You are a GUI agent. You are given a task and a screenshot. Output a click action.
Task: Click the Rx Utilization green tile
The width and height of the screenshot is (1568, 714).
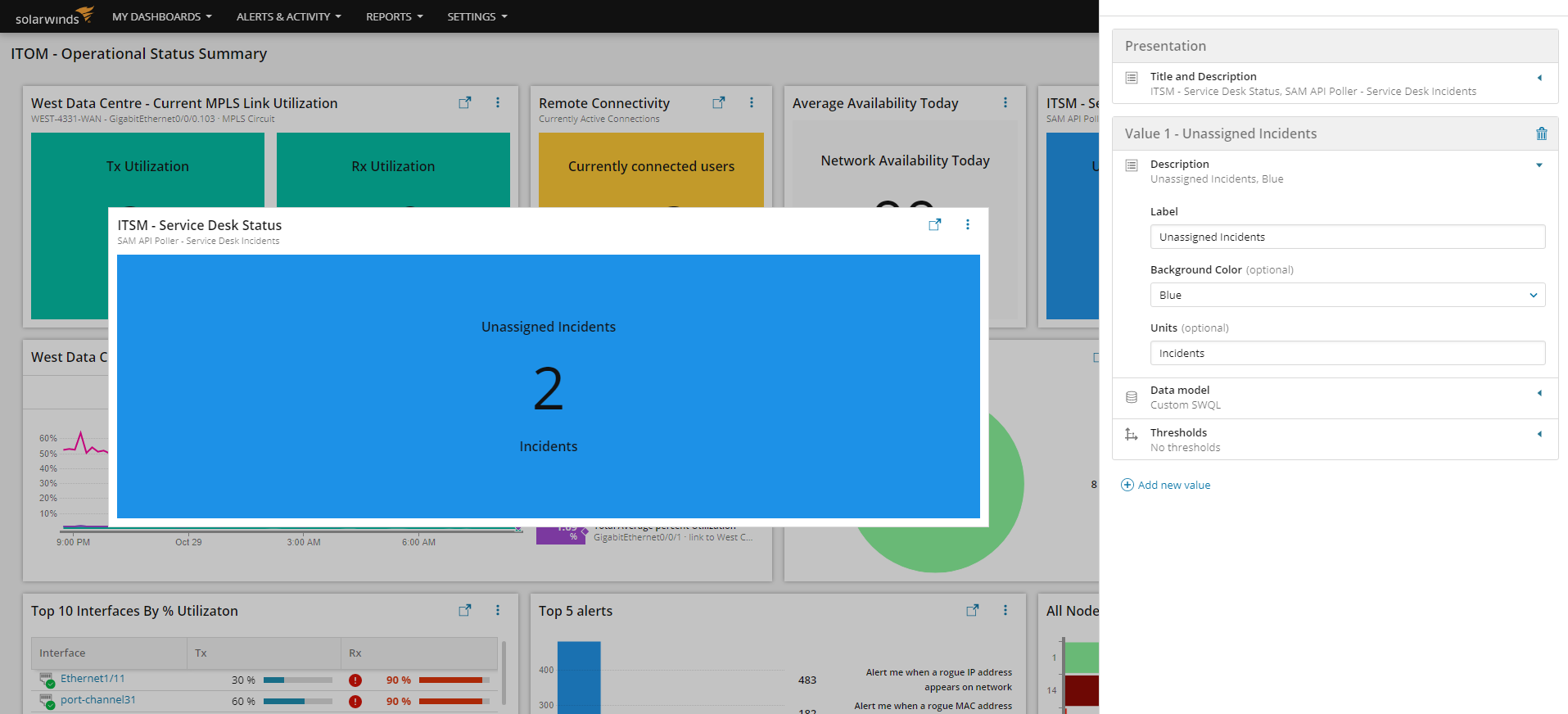pyautogui.click(x=393, y=169)
